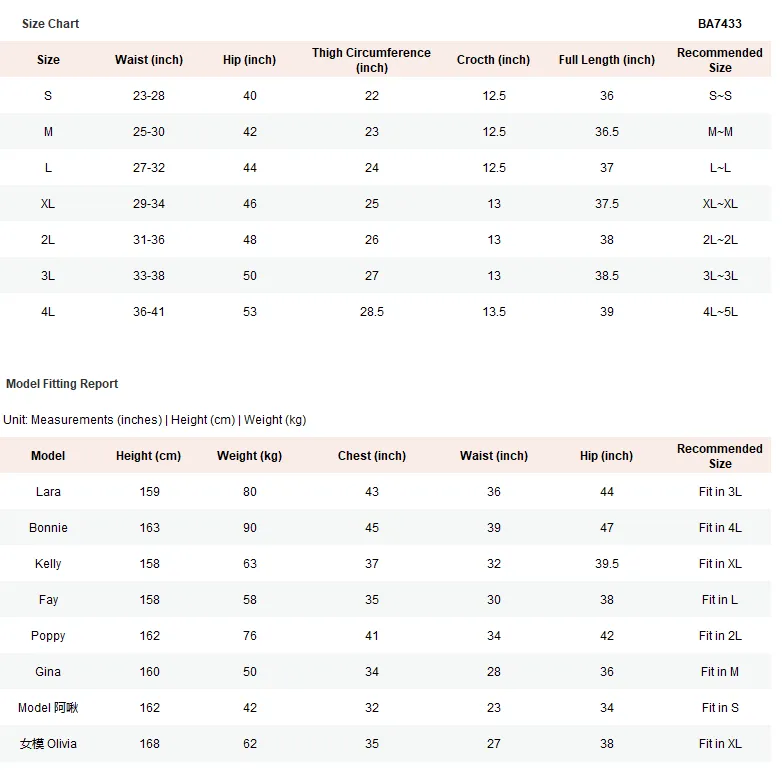Image resolution: width=782 pixels, height=770 pixels.
Task: Click the 女模 Olivia model name
Action: pos(48,744)
